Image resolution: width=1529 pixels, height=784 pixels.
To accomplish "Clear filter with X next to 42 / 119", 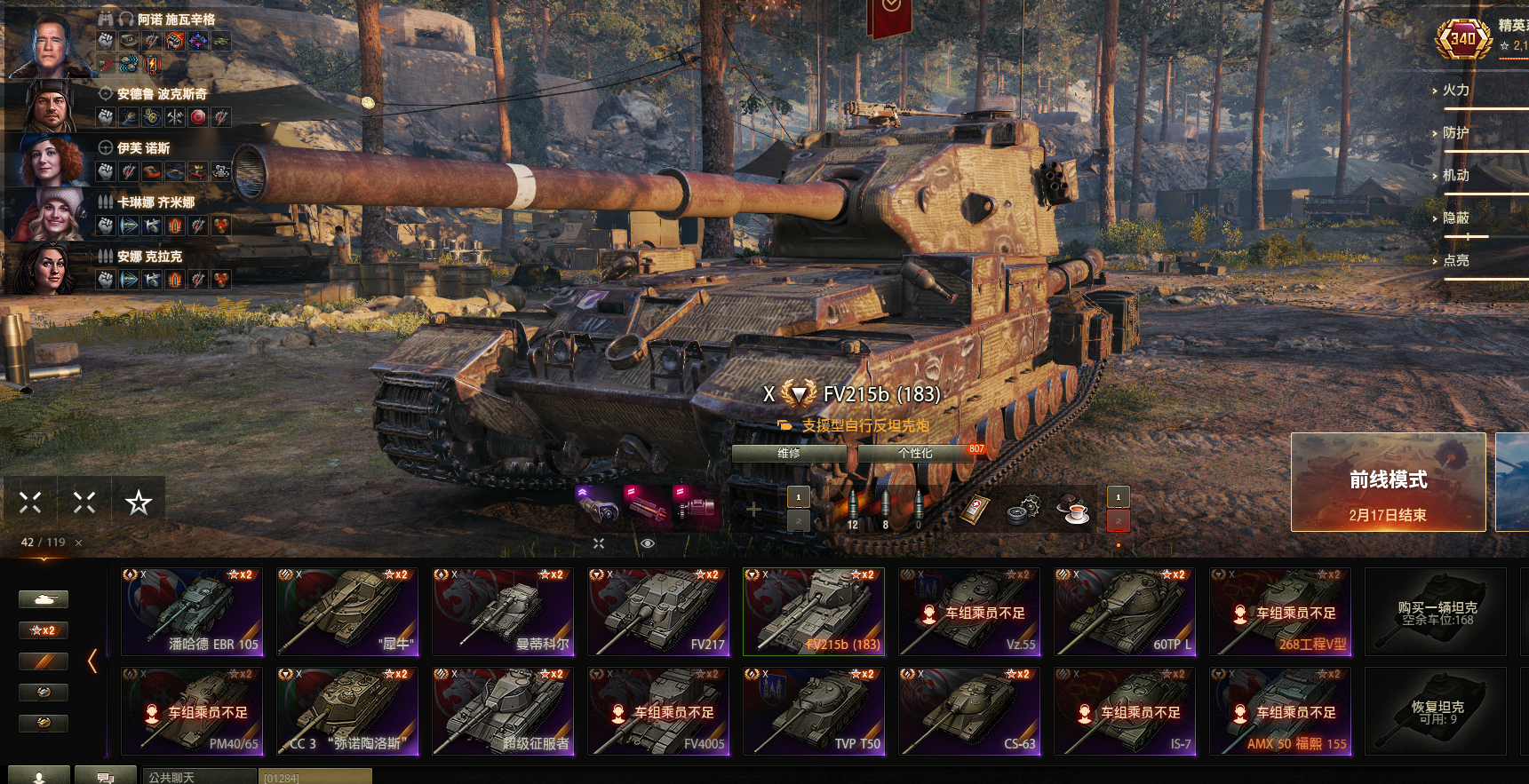I will point(79,542).
